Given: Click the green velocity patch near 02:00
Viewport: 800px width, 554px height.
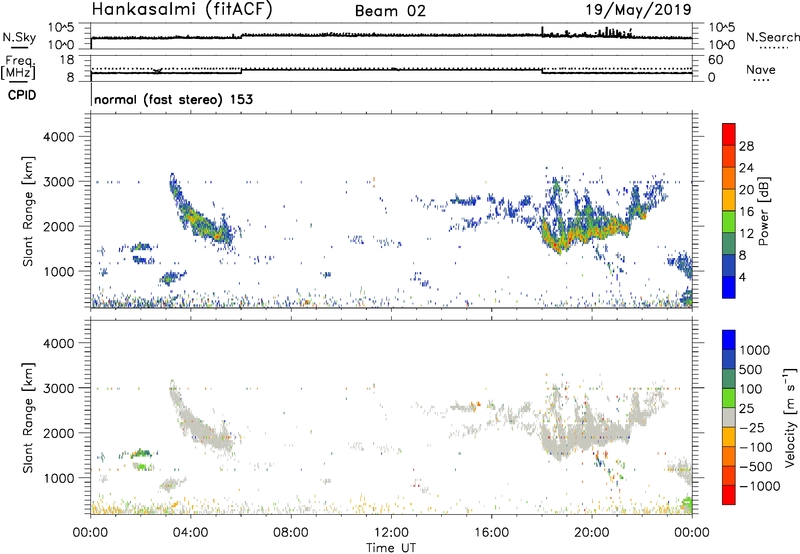Looking at the screenshot, I should click(140, 453).
